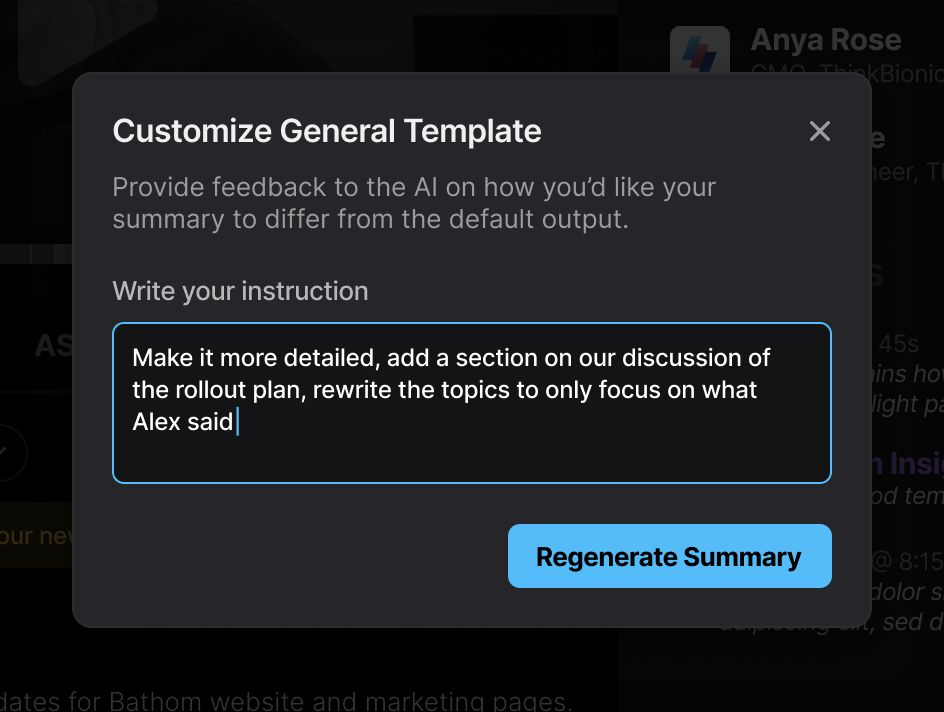The image size is (944, 712).
Task: Open the purple Insights link
Action: click(908, 464)
